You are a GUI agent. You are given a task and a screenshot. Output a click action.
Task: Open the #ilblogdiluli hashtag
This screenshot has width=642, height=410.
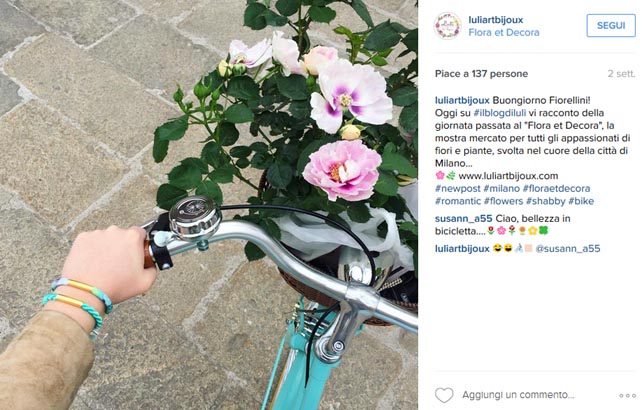(500, 113)
